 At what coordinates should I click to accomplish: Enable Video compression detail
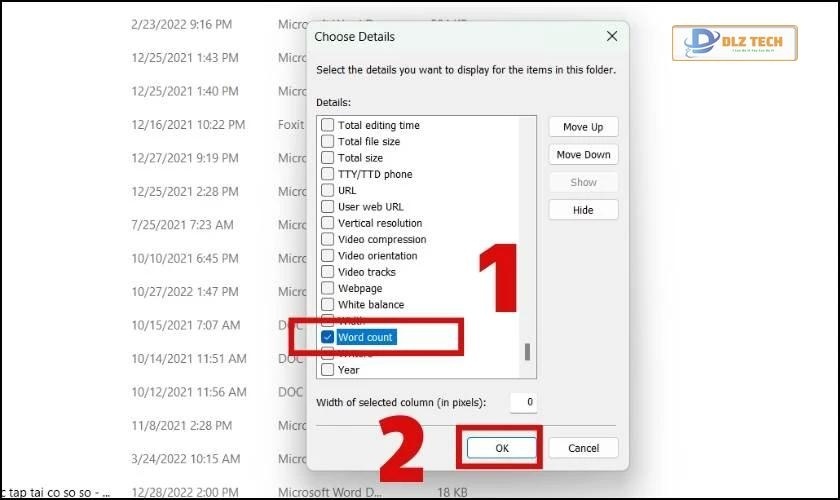point(327,240)
